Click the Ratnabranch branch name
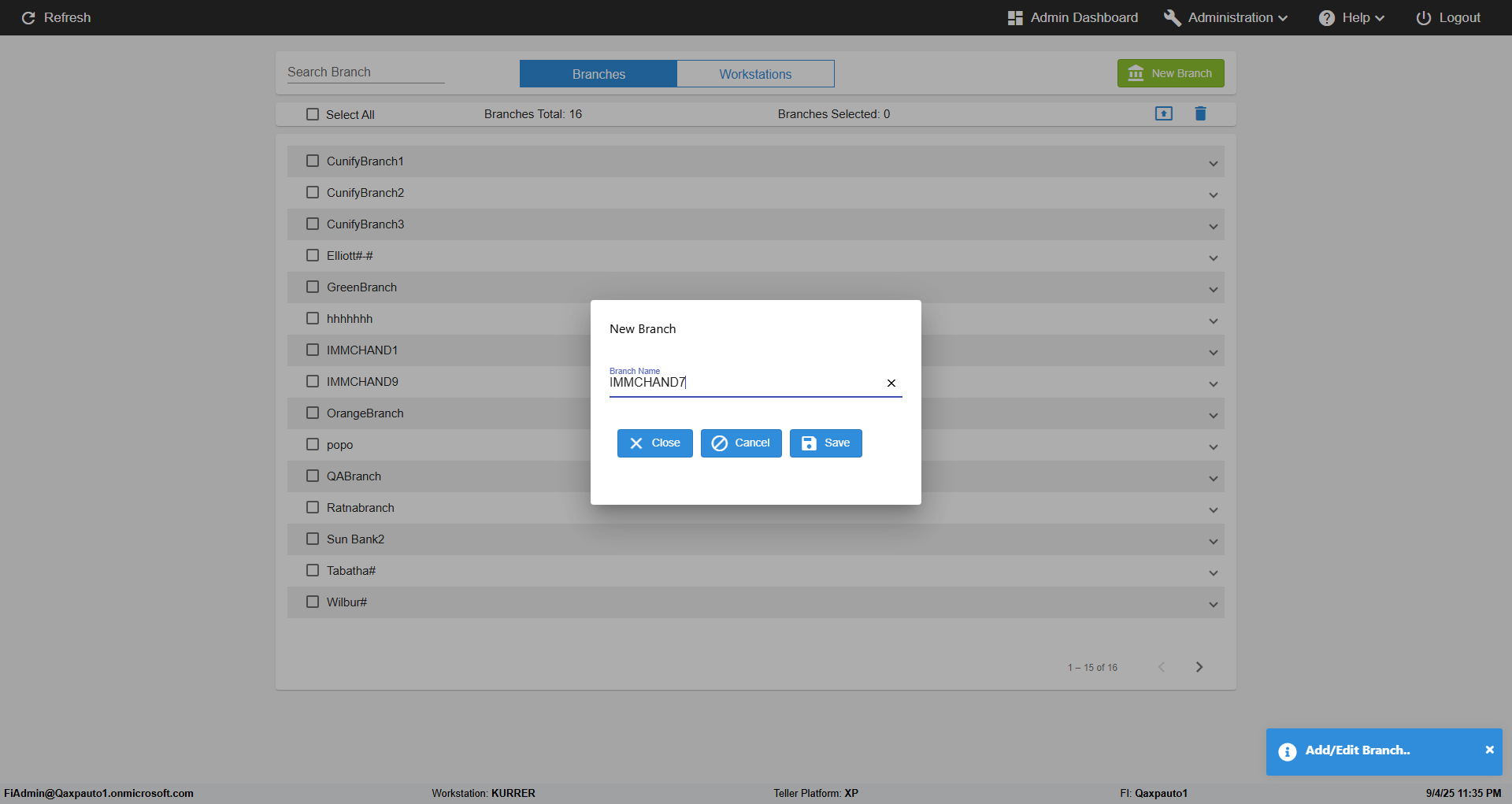 coord(361,508)
